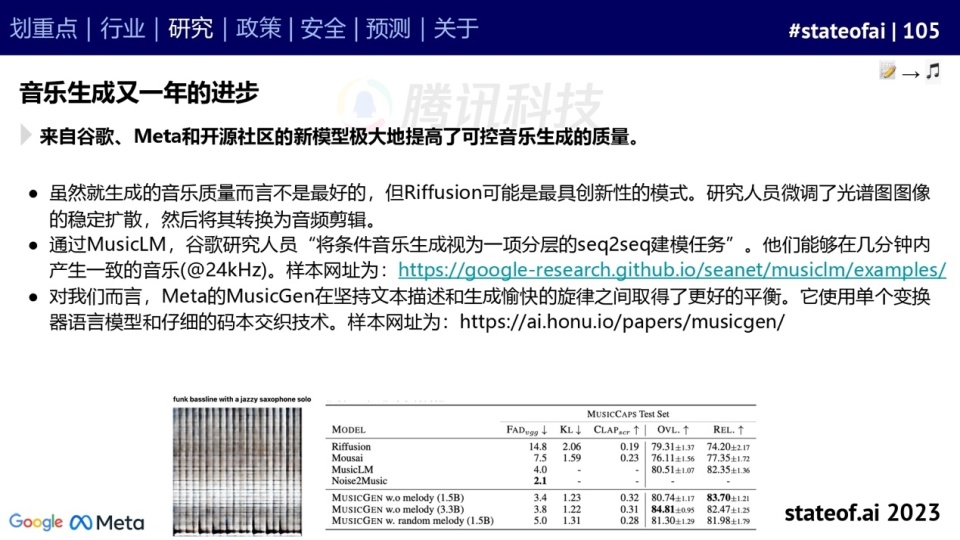The image size is (960, 540).
Task: Click the Noise2Music table row name
Action: click(x=359, y=481)
